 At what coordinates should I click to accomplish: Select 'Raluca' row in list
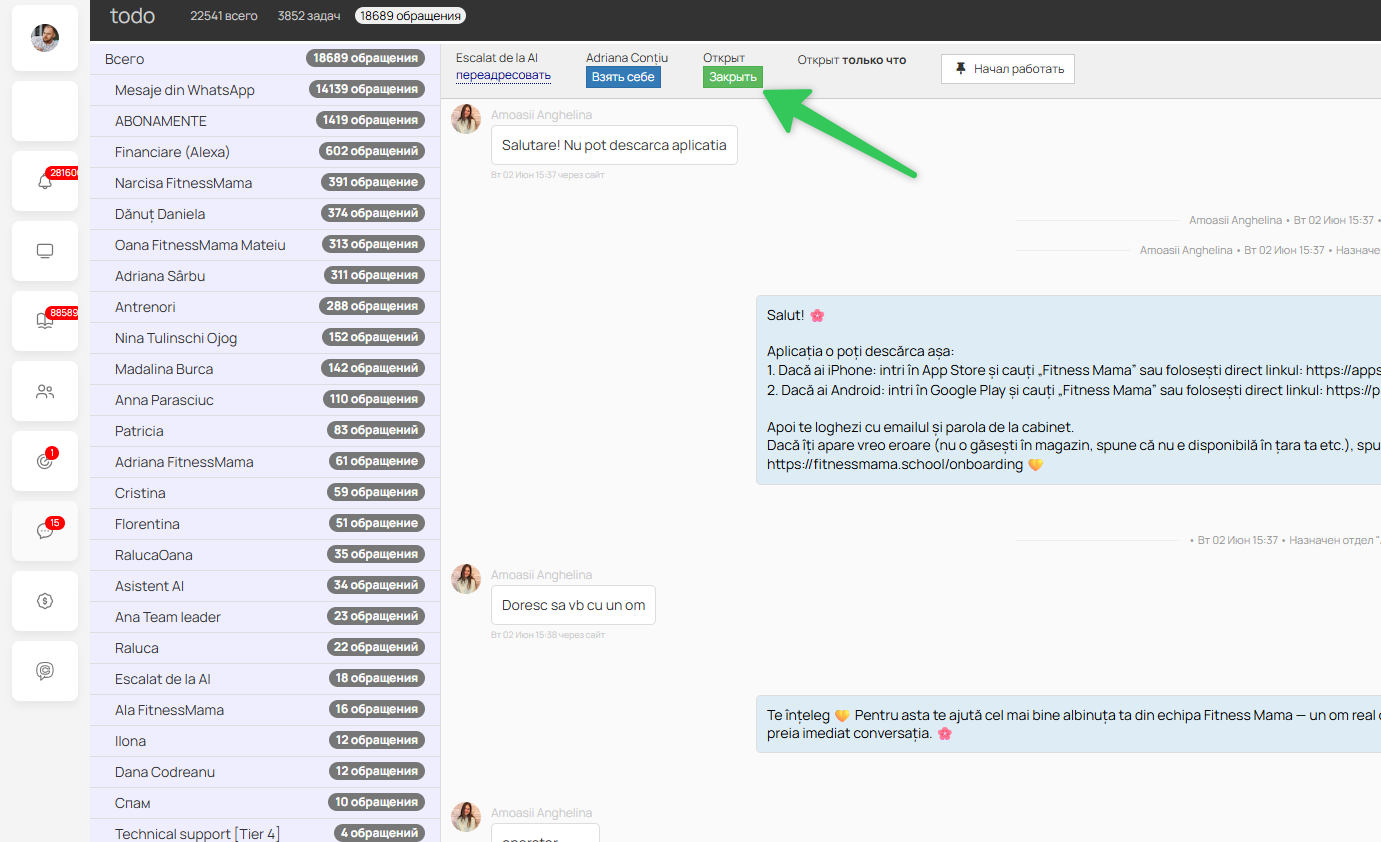(x=265, y=648)
